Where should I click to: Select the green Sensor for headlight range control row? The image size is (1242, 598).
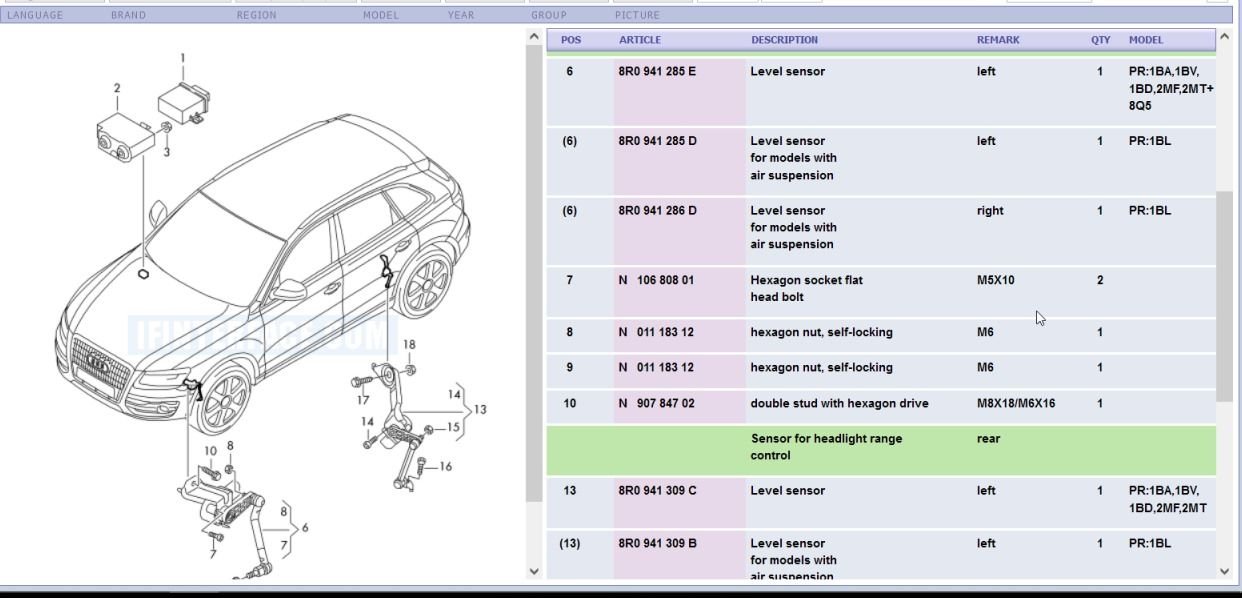click(826, 446)
